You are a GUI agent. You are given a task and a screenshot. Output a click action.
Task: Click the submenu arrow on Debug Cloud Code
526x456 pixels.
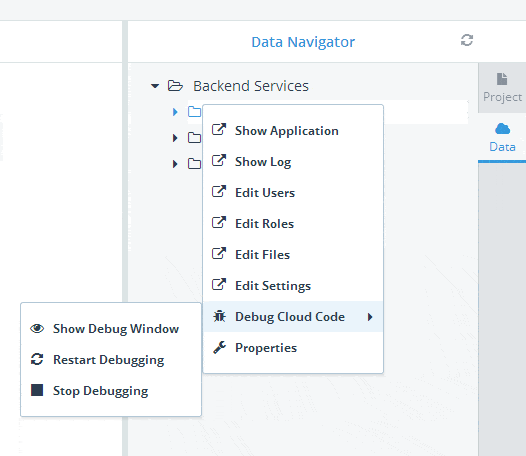(370, 317)
